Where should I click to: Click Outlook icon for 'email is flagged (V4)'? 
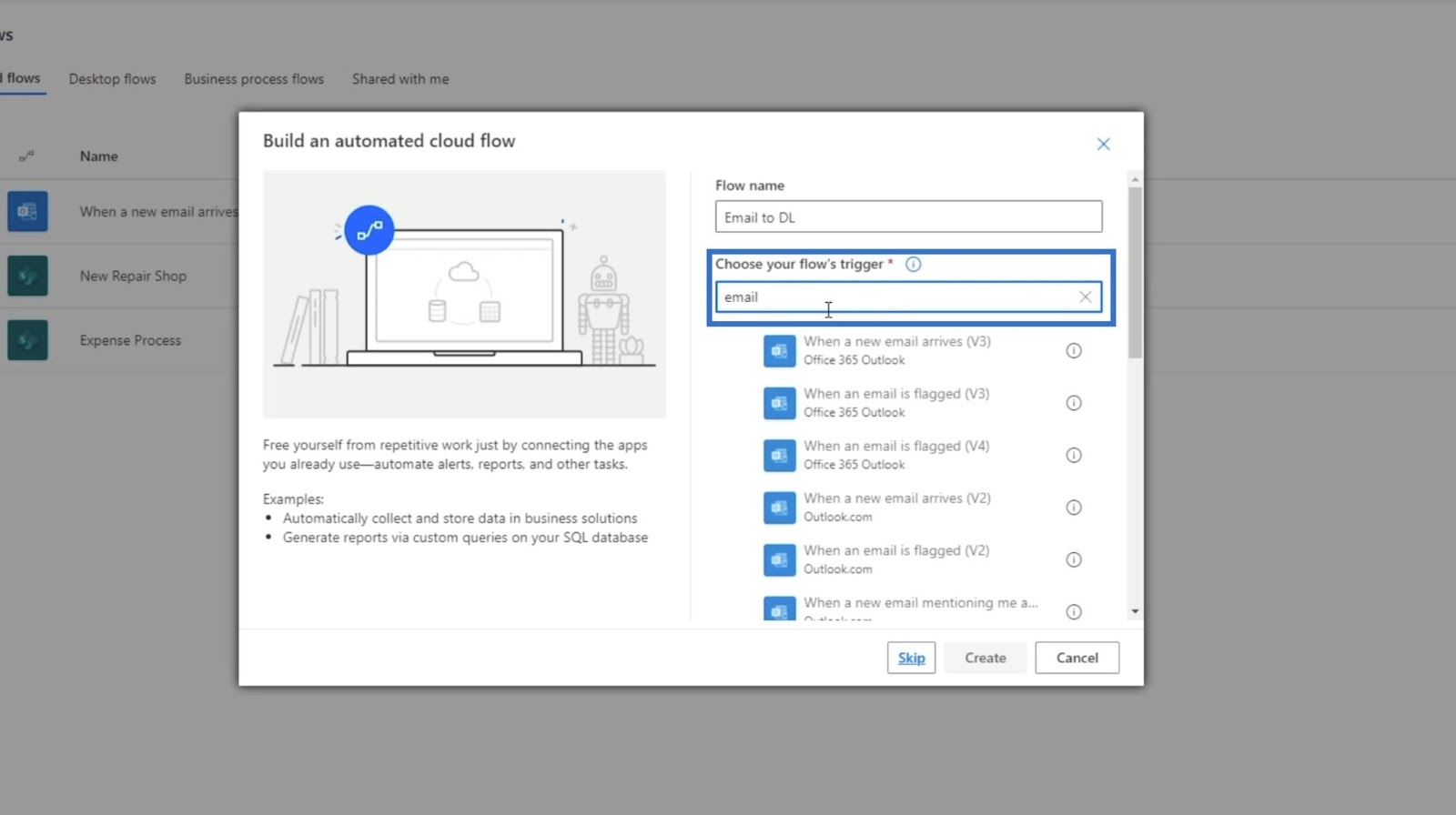click(779, 455)
